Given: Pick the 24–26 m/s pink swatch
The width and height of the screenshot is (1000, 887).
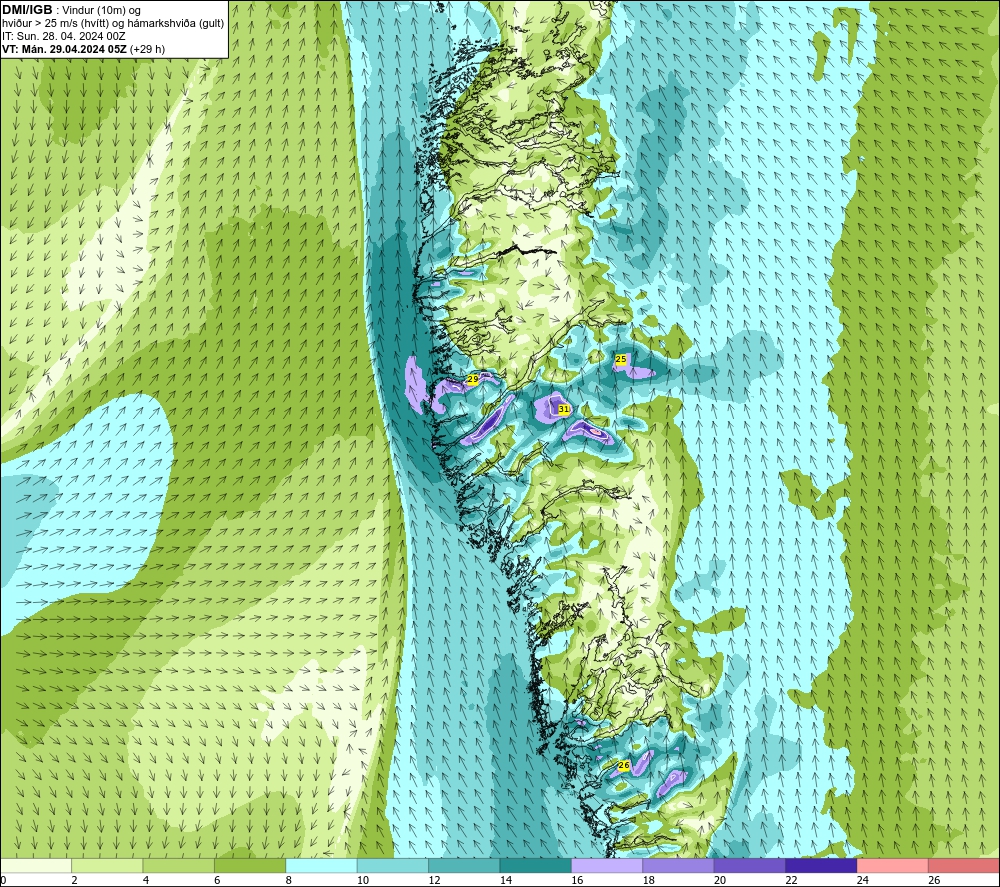Looking at the screenshot, I should tap(893, 865).
